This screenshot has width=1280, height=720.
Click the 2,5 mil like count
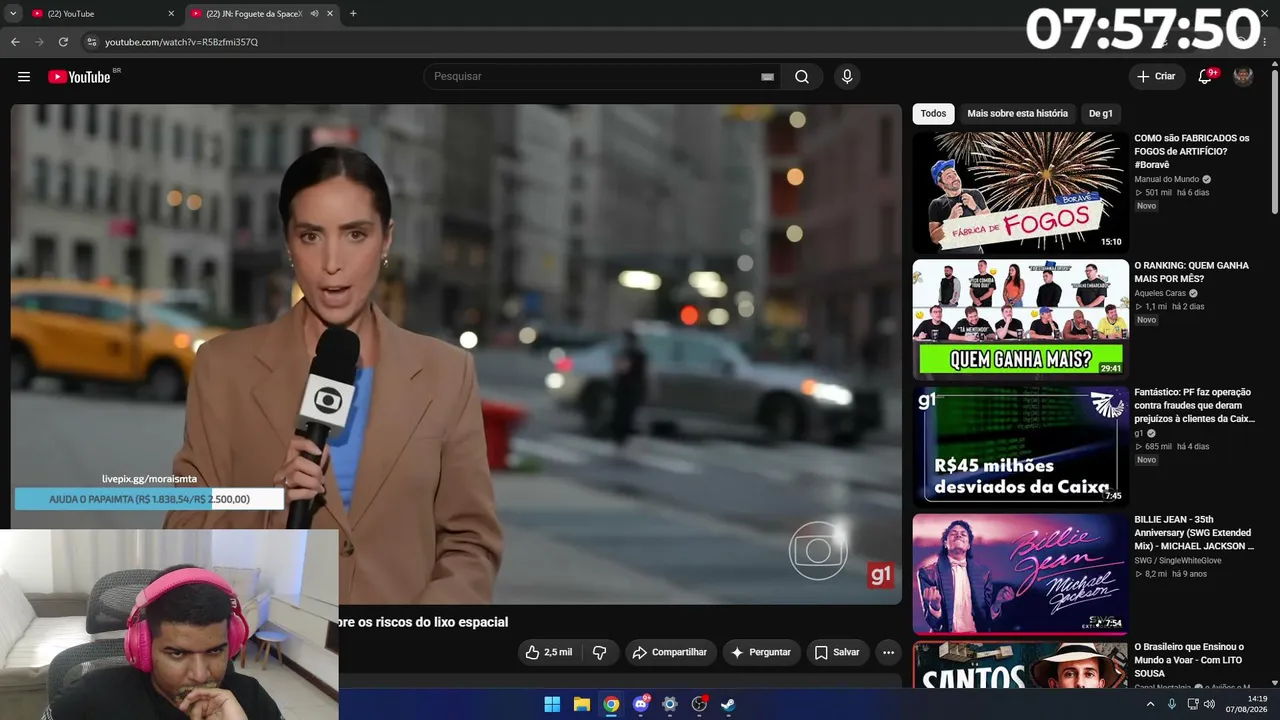tap(558, 652)
